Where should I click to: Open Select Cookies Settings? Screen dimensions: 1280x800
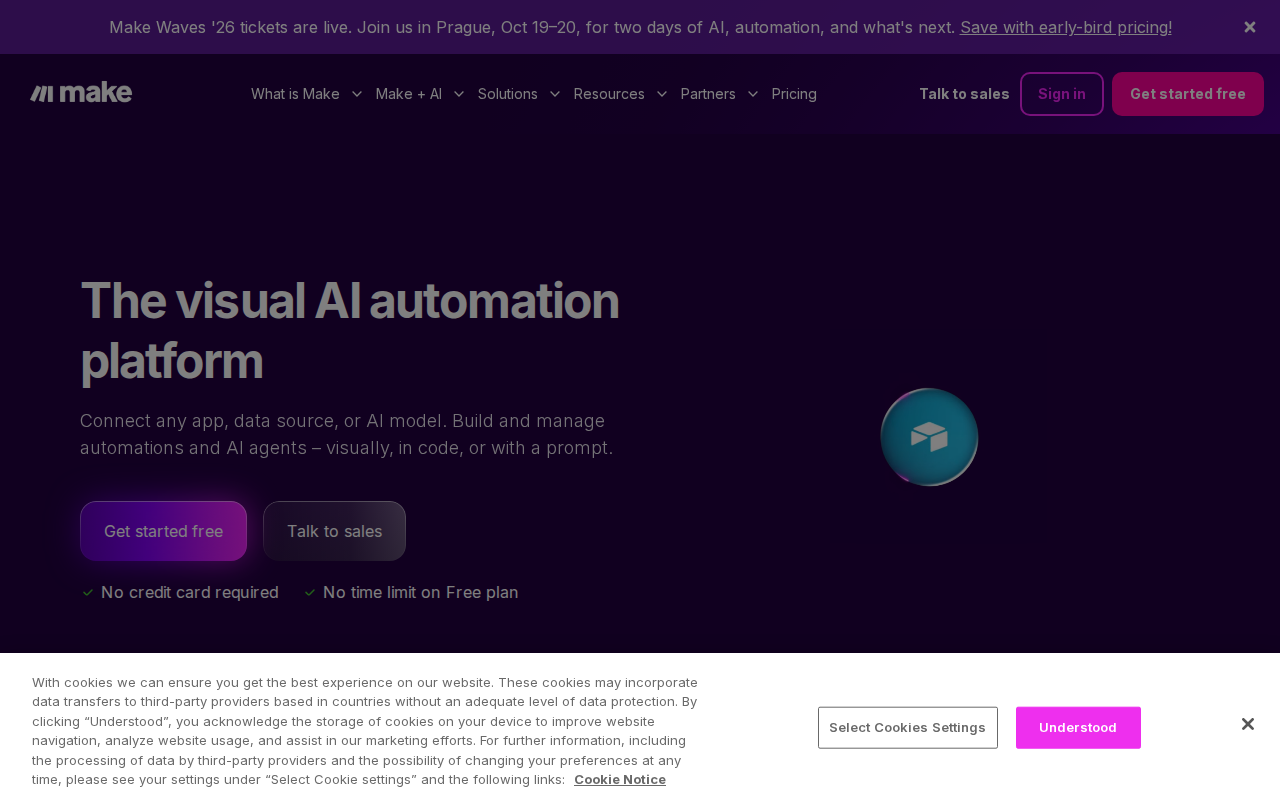point(908,728)
